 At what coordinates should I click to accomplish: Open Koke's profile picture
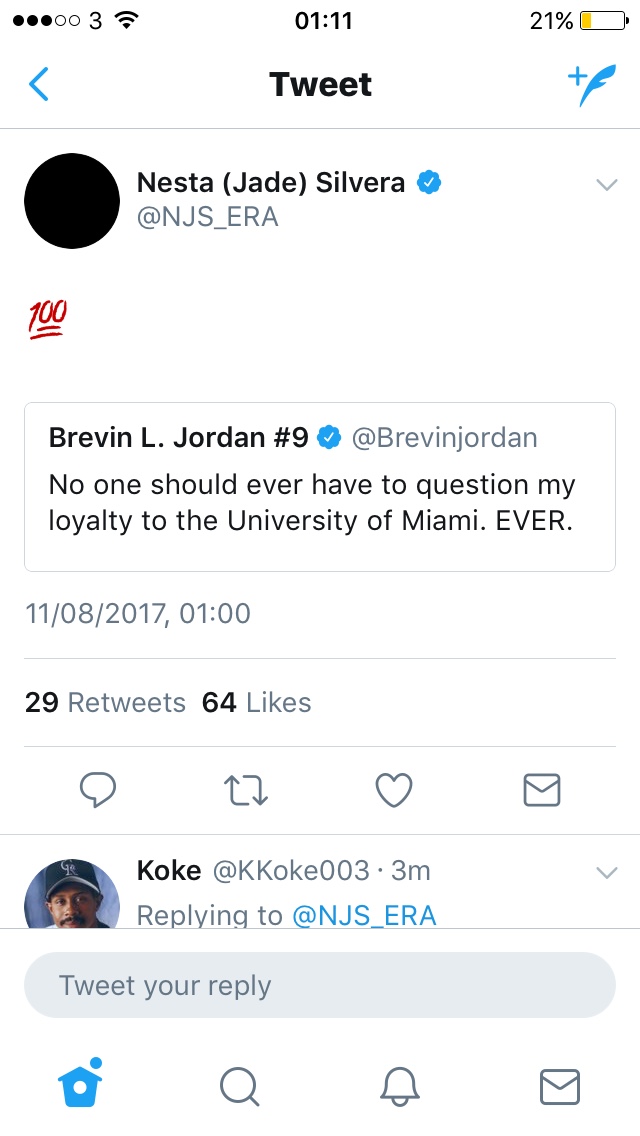tap(72, 894)
